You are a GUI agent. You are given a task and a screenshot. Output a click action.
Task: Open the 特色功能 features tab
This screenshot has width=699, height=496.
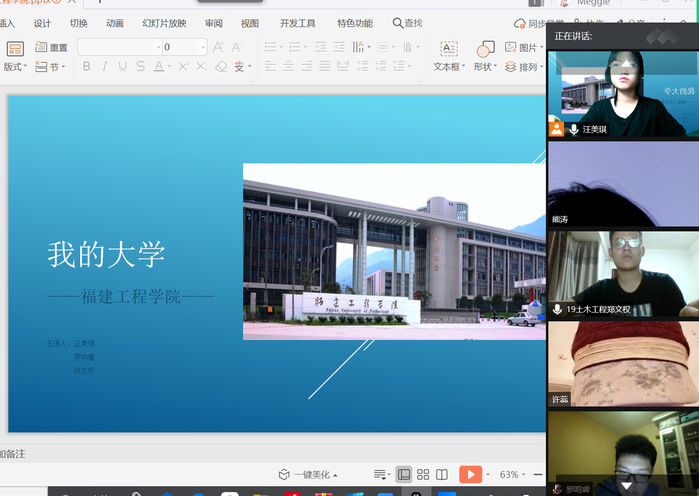355,23
